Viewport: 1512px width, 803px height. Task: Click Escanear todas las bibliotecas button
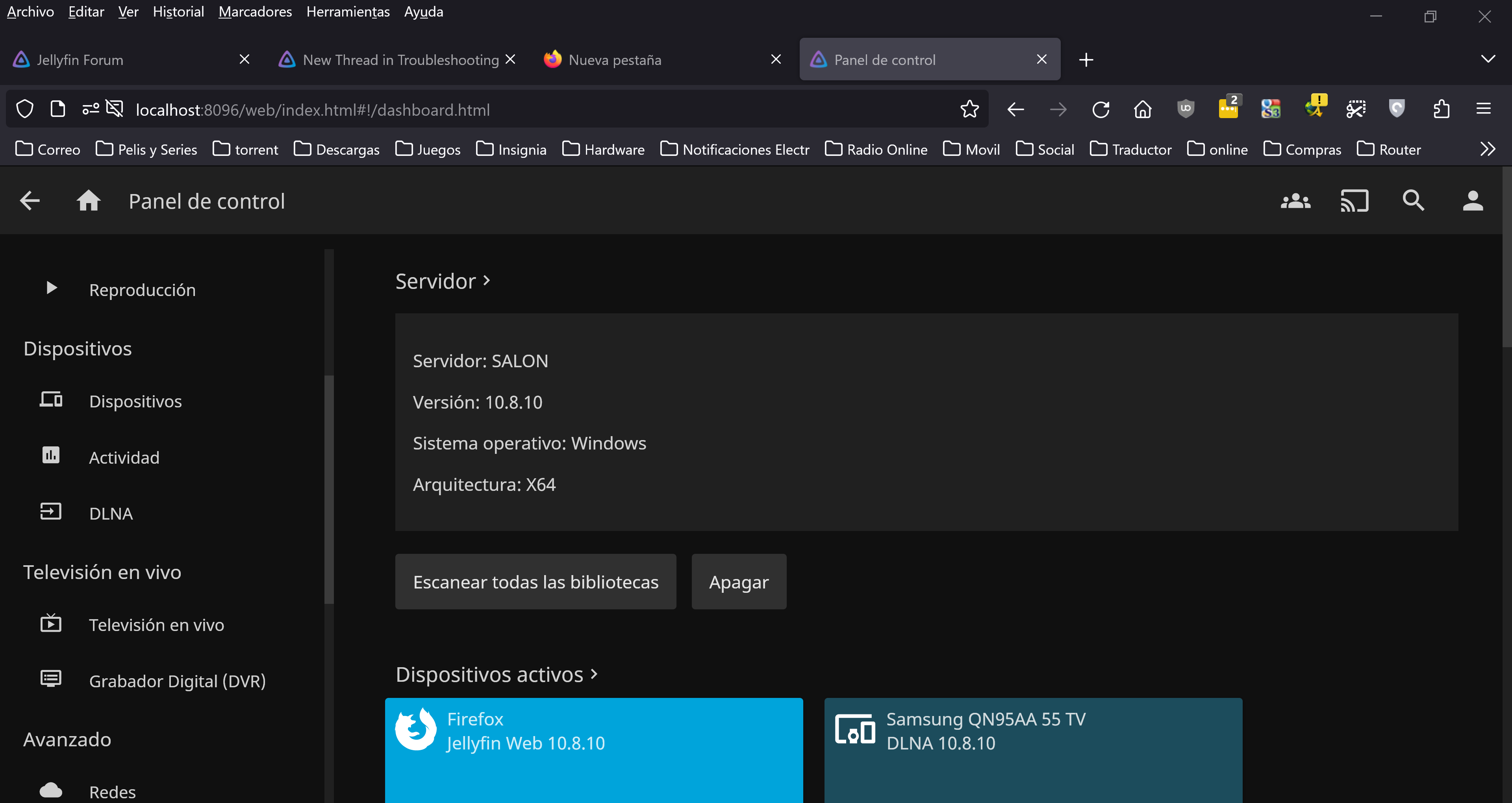535,582
